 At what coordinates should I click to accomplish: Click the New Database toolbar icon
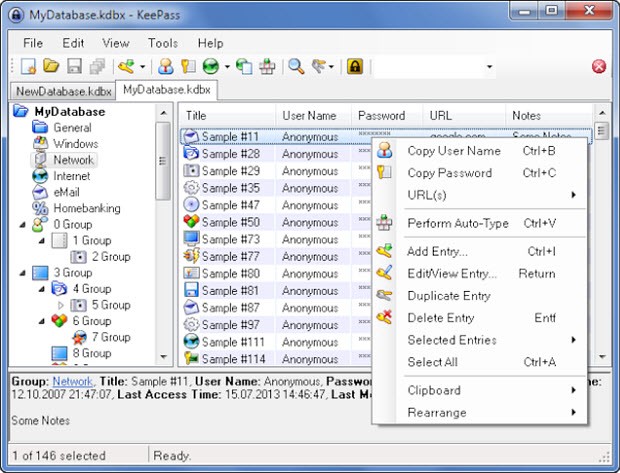[x=28, y=66]
